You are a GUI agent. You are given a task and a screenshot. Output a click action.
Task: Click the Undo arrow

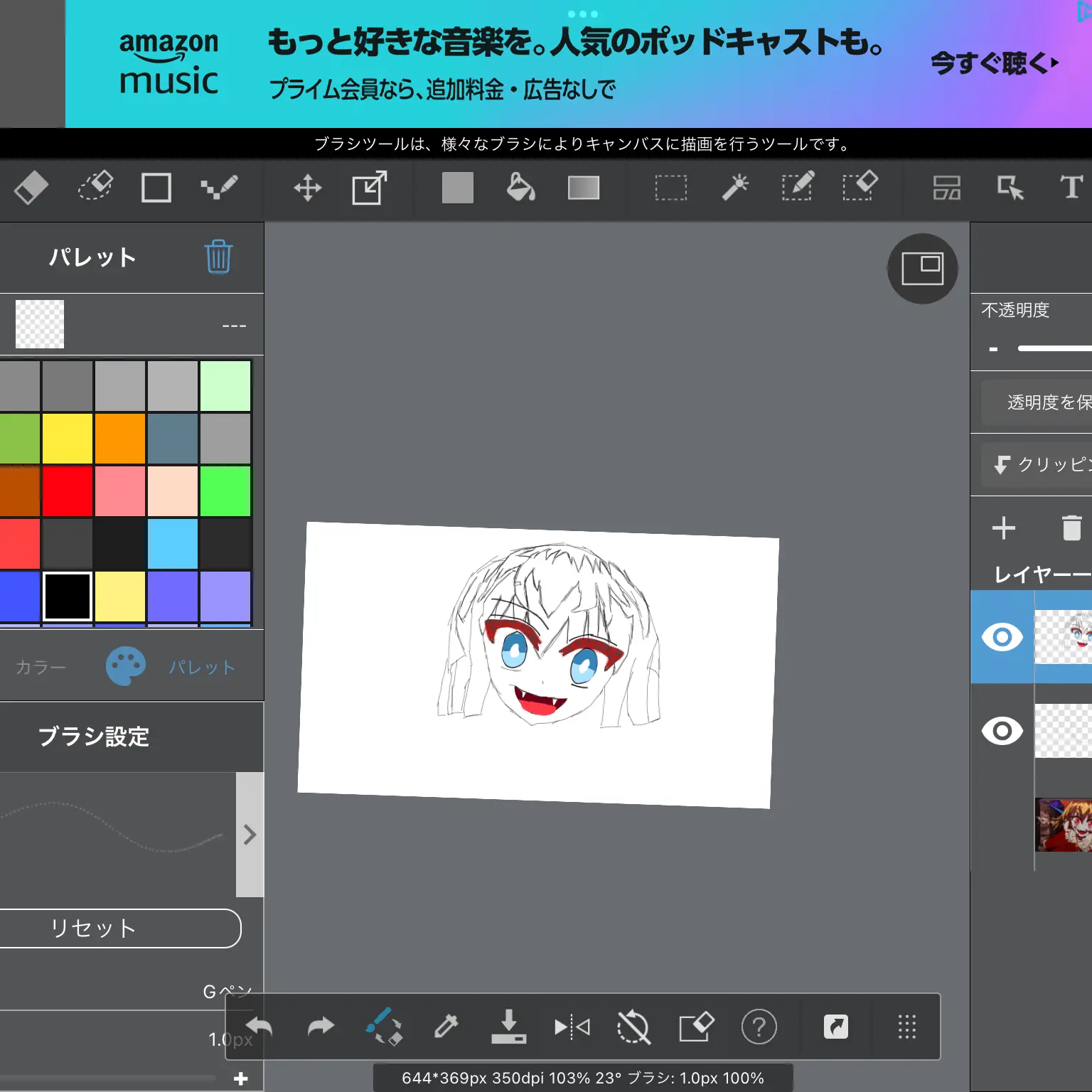259,1027
